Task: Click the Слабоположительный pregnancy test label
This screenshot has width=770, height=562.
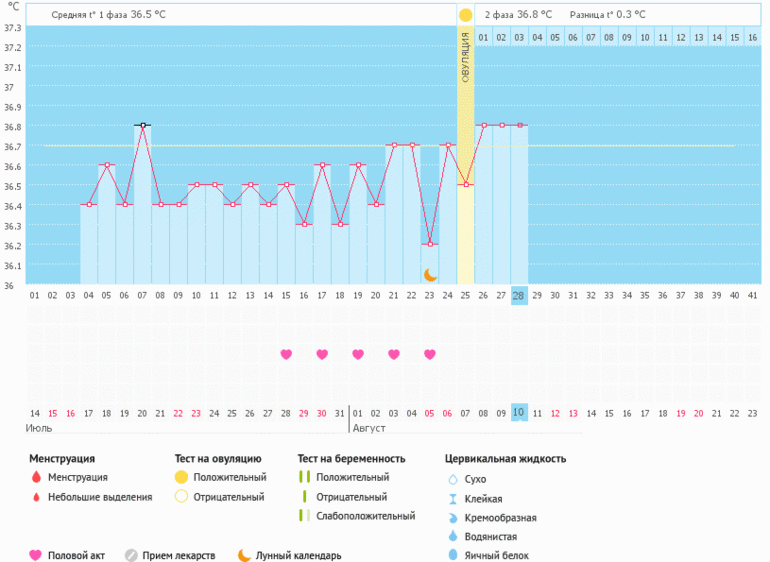Action: click(x=365, y=516)
